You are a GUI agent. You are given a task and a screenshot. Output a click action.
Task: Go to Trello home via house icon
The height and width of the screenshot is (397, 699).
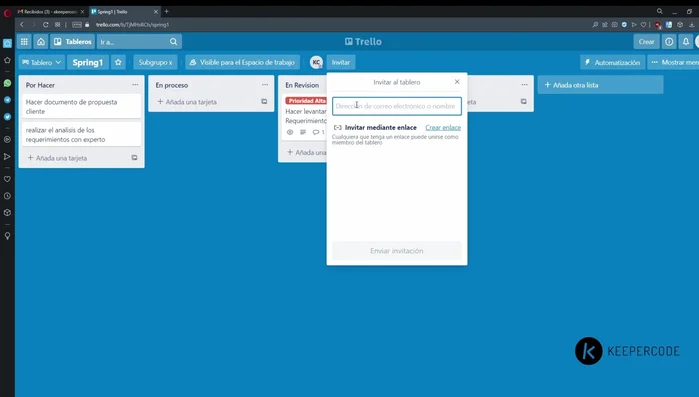click(x=41, y=41)
